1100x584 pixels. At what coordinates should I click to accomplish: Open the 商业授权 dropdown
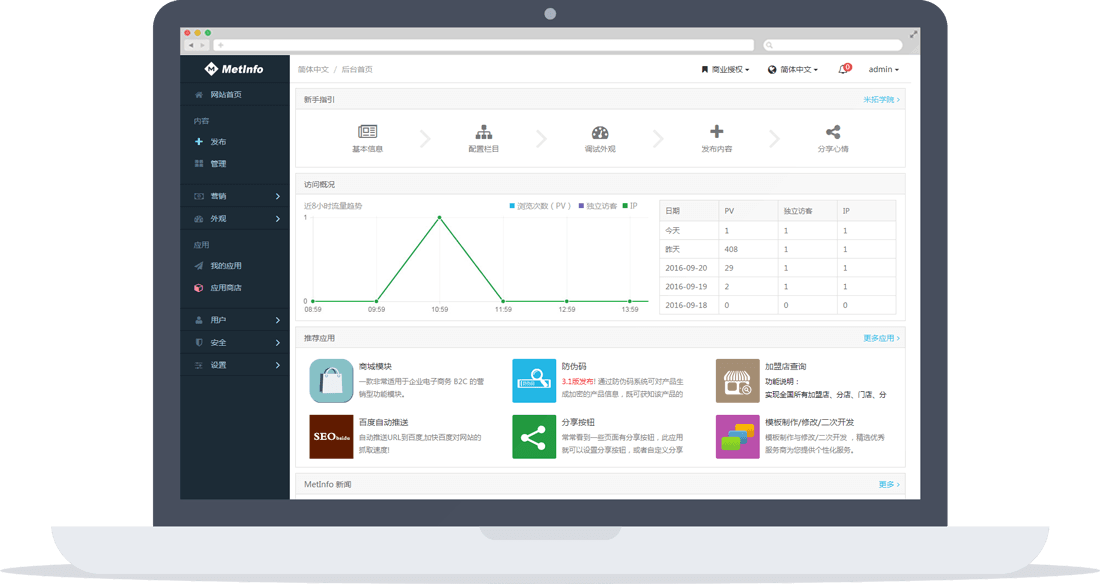click(725, 70)
